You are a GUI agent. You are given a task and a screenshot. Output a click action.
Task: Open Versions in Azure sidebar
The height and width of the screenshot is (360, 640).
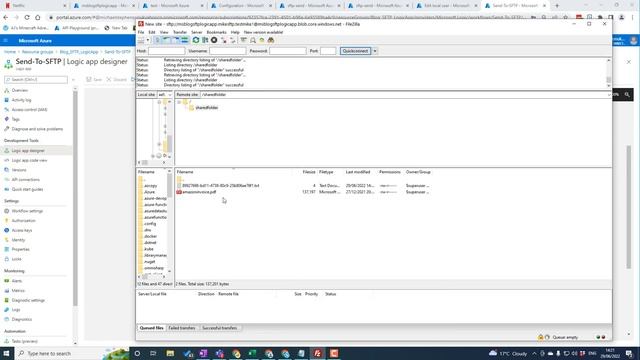(x=19, y=170)
